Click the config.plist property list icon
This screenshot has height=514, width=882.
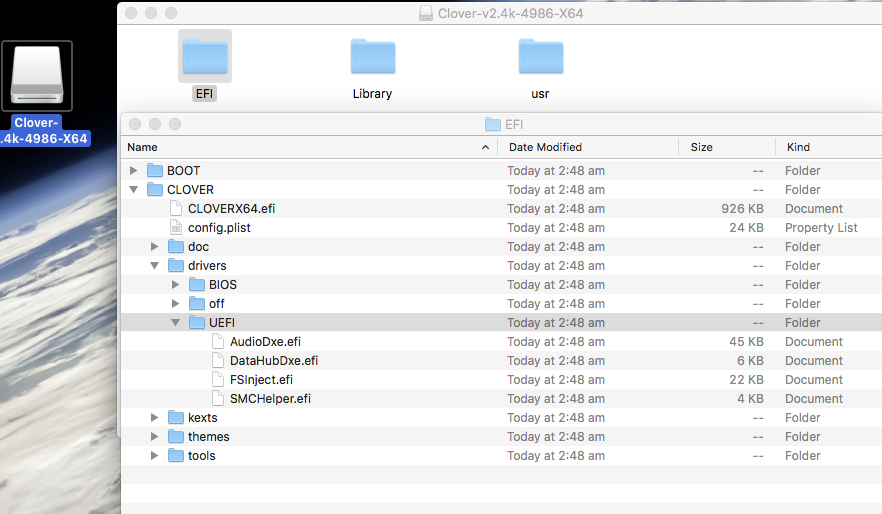click(176, 228)
